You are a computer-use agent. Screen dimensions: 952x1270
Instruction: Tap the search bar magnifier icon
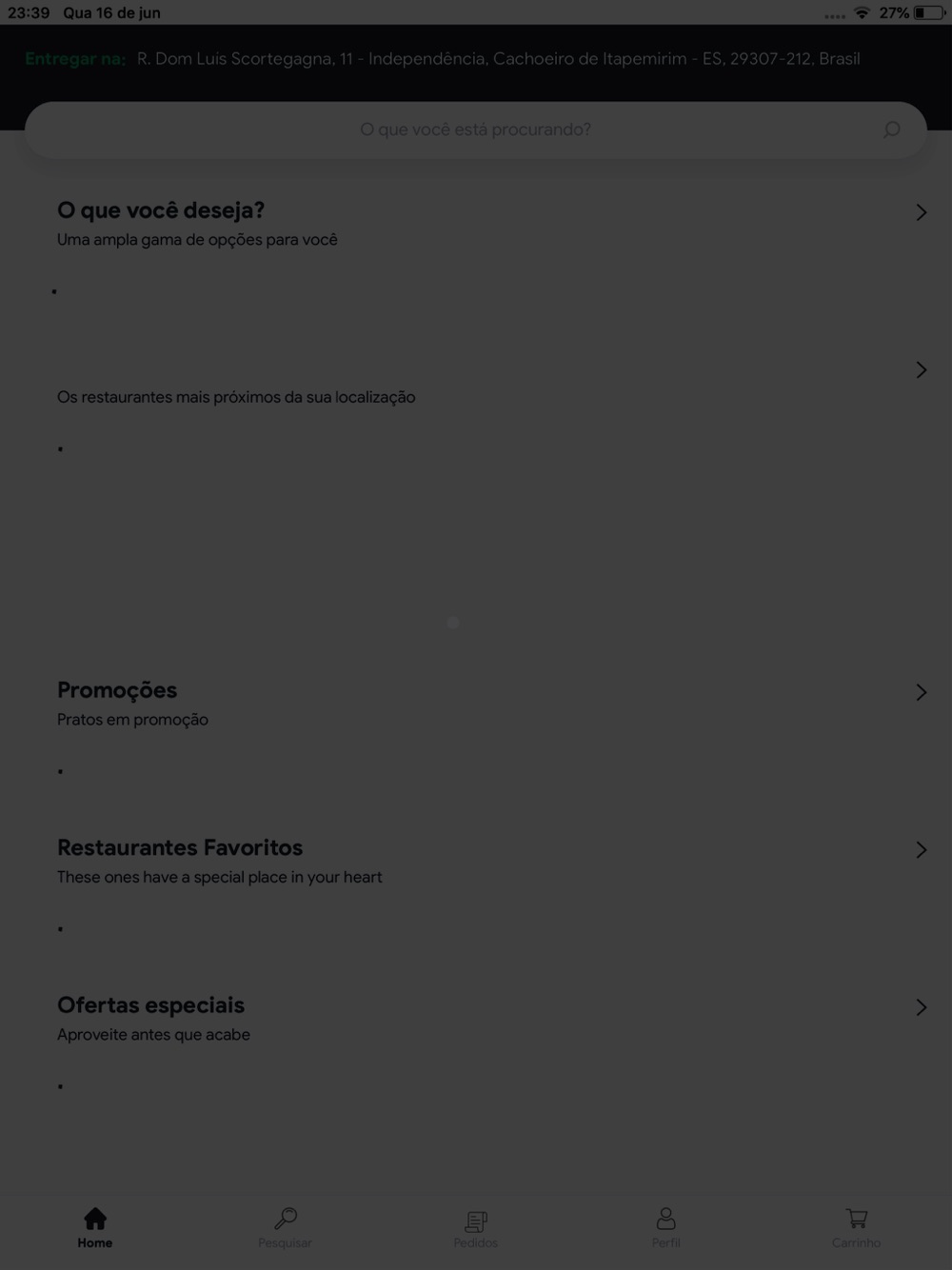pos(891,129)
